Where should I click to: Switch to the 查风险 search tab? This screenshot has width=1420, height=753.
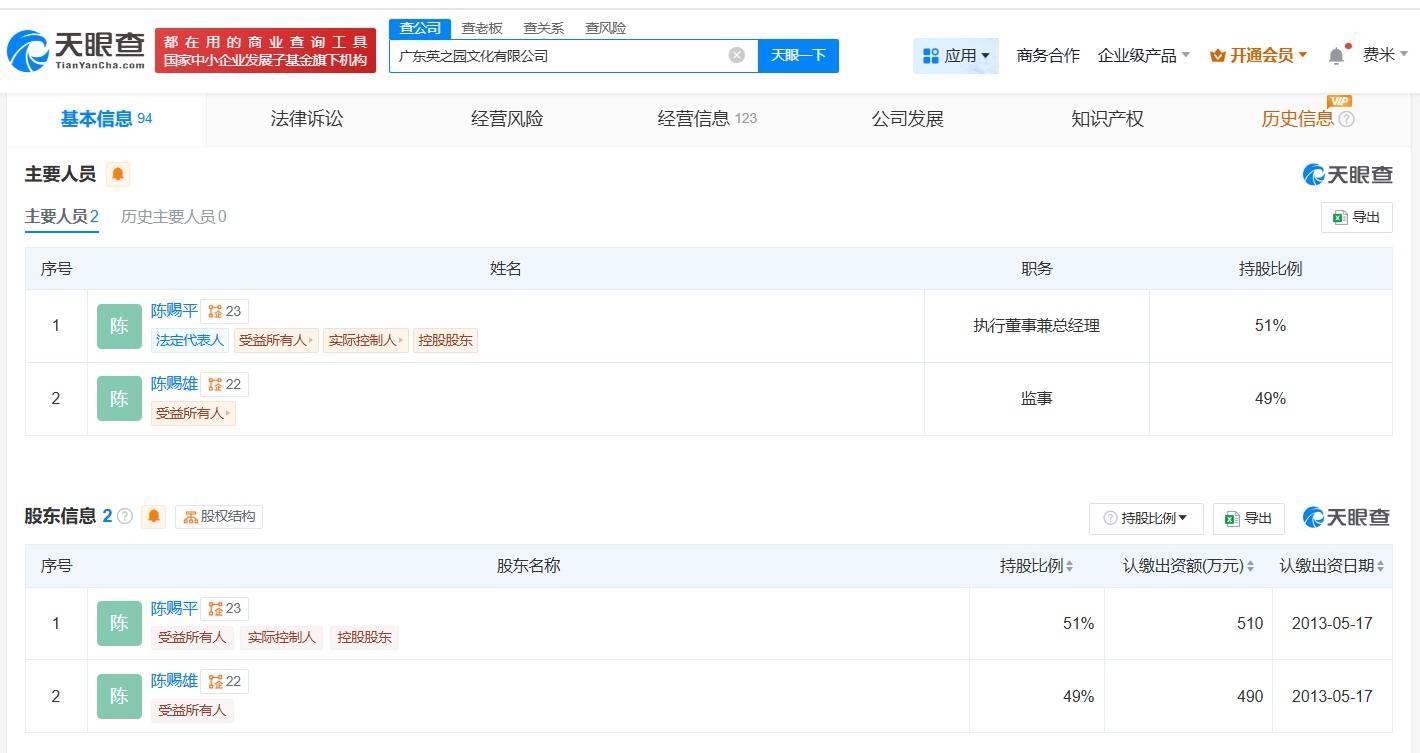[606, 28]
